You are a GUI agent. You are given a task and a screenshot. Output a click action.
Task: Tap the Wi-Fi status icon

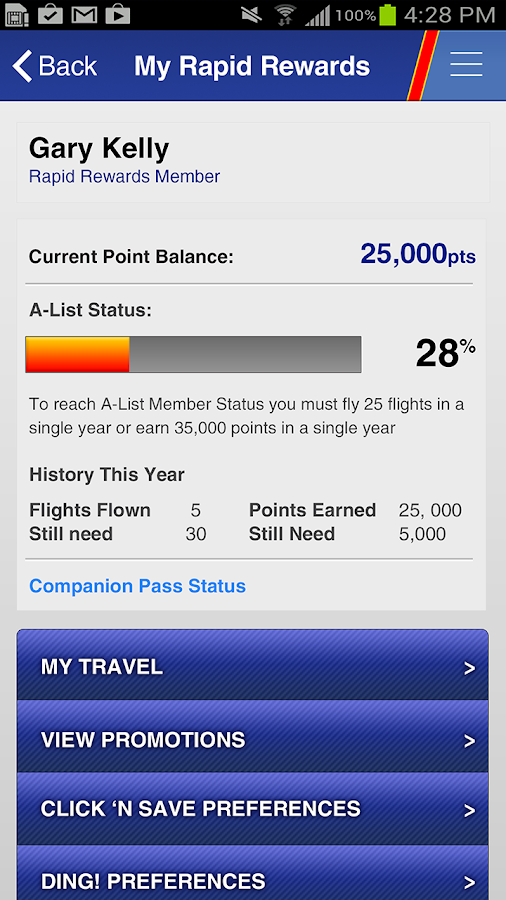[x=284, y=15]
